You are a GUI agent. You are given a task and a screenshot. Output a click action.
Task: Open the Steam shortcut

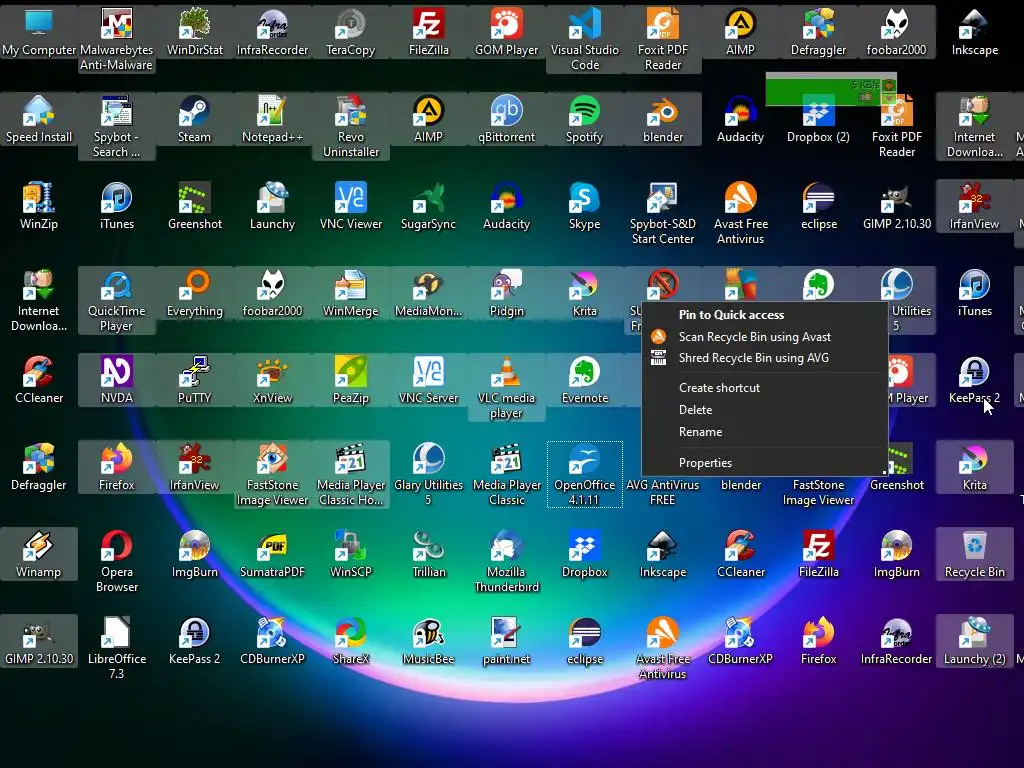pos(195,119)
